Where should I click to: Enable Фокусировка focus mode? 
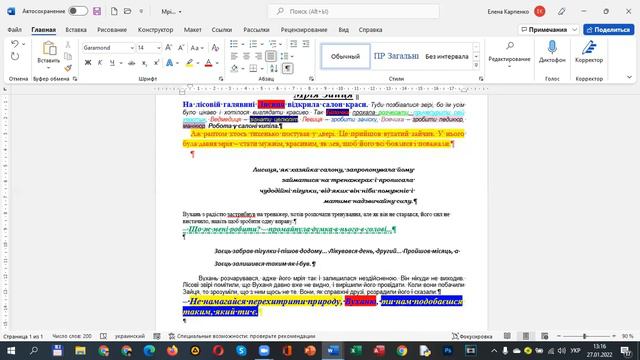coord(472,336)
